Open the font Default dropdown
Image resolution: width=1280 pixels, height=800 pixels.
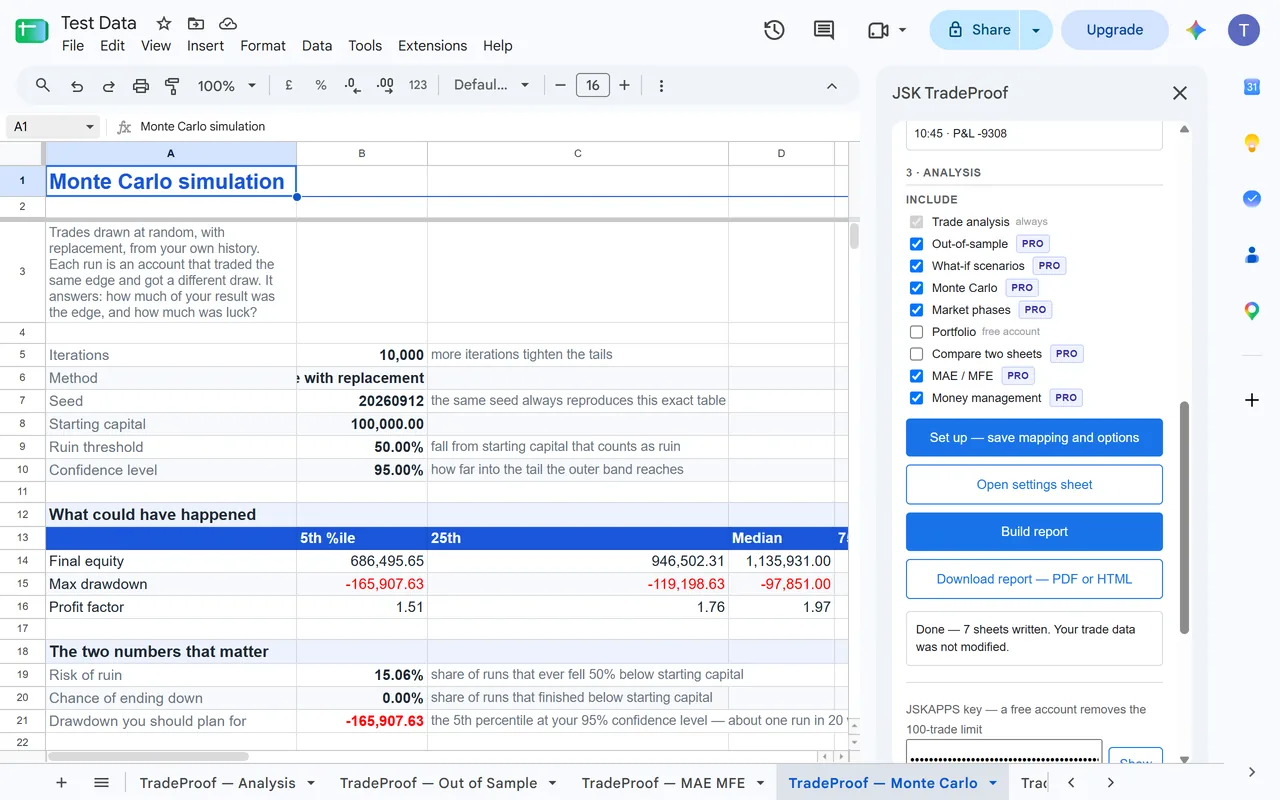pos(491,86)
